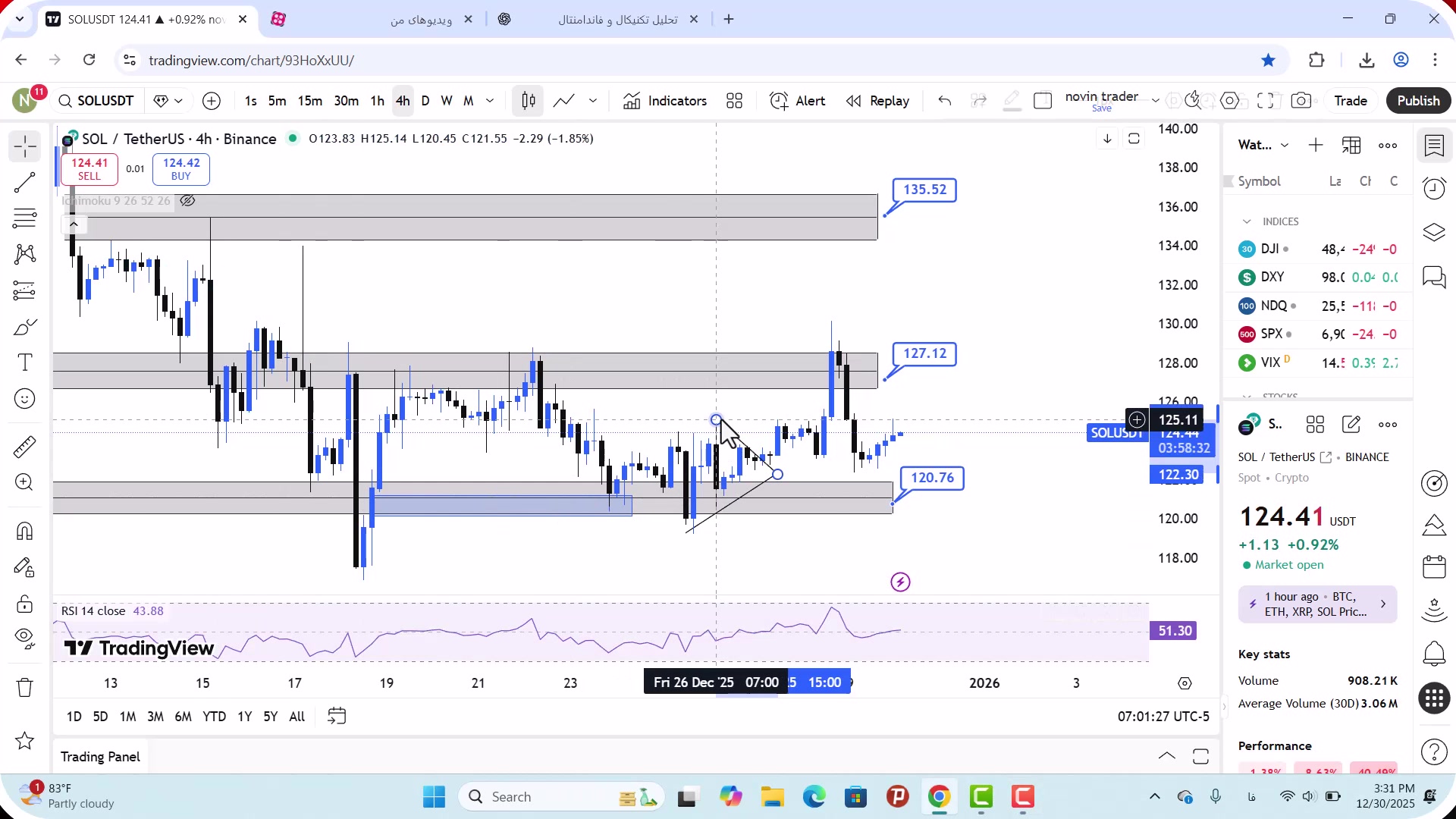Click the SOLUSDT symbol search field

coord(97,101)
